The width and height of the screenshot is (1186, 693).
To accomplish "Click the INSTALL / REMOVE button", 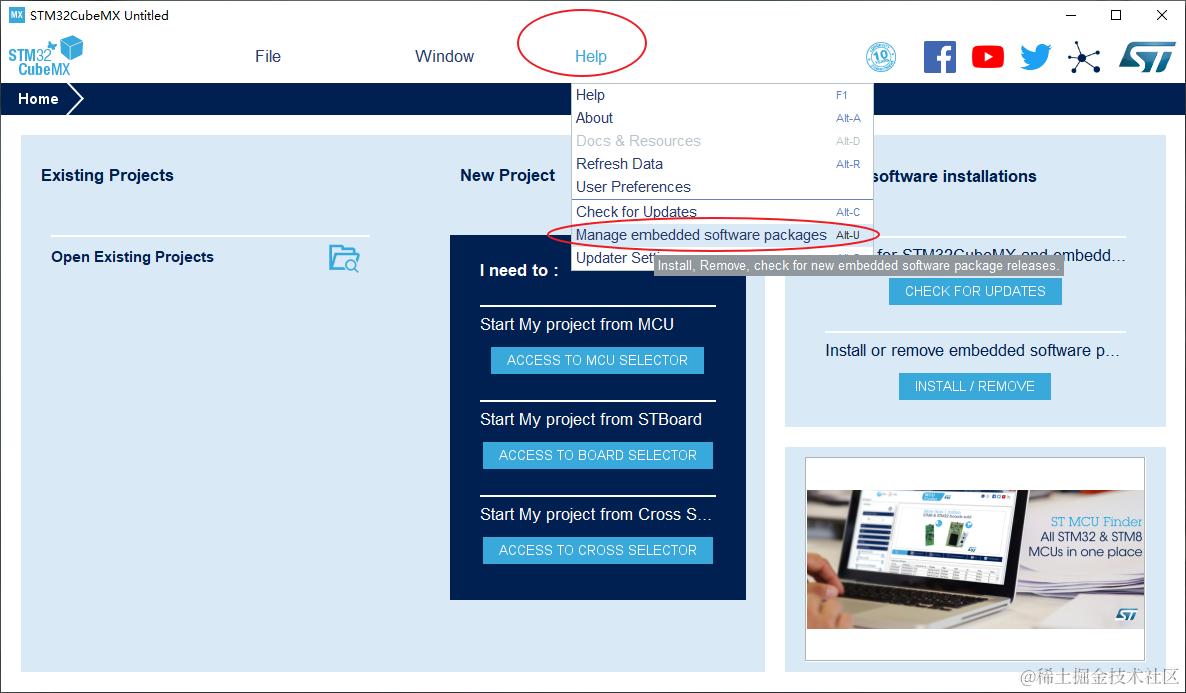I will pos(974,387).
